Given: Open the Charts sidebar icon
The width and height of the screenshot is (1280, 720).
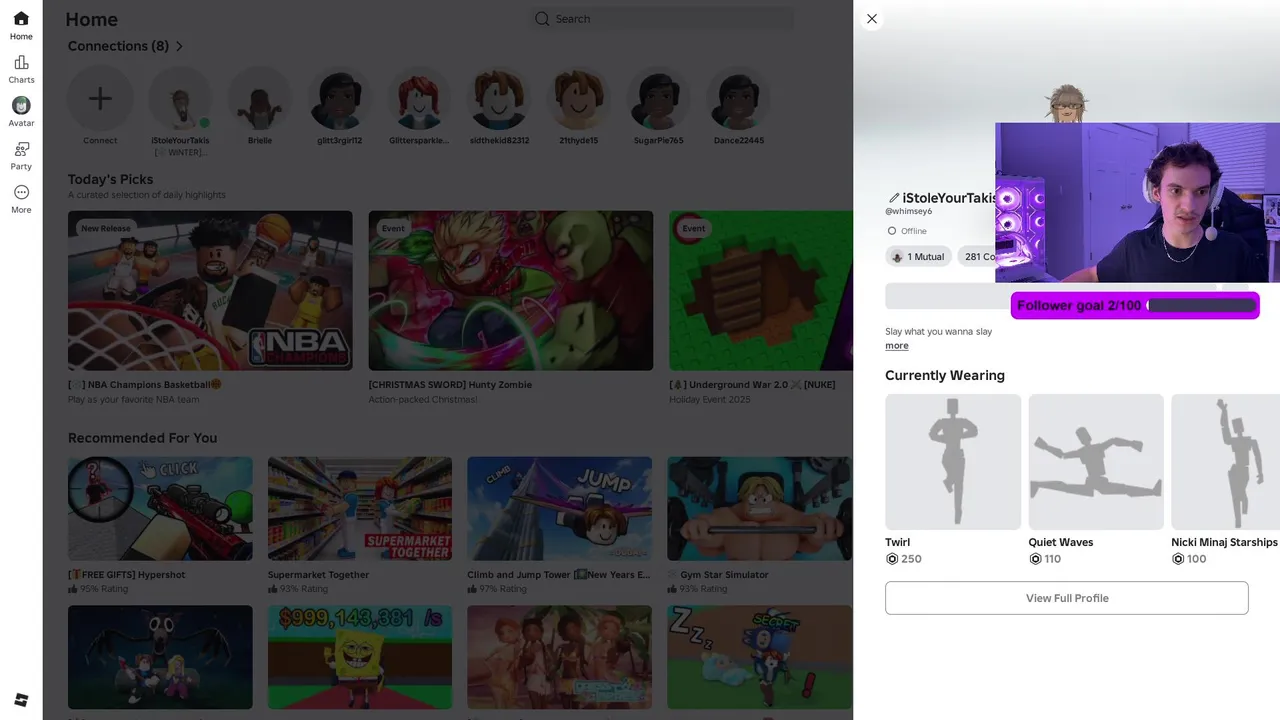Looking at the screenshot, I should click(21, 62).
